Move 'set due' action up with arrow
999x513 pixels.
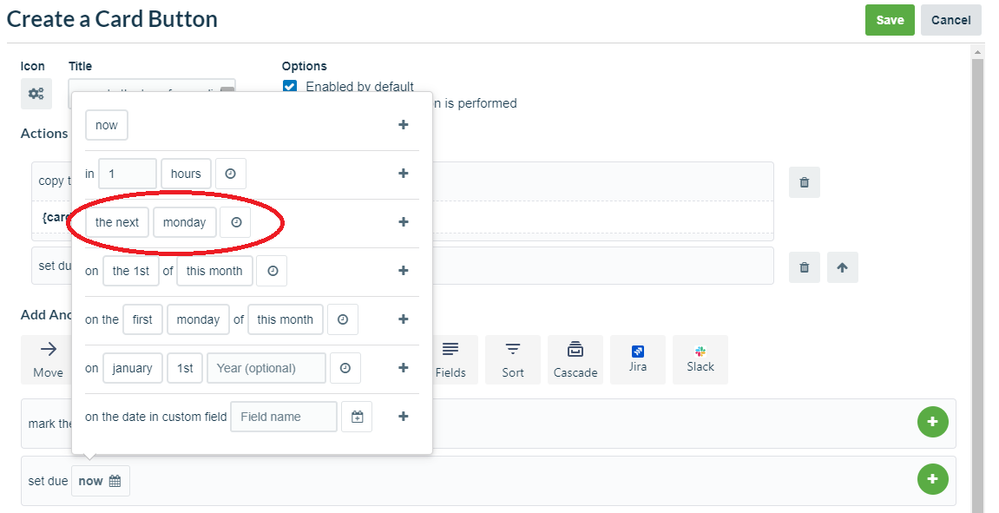tap(842, 267)
